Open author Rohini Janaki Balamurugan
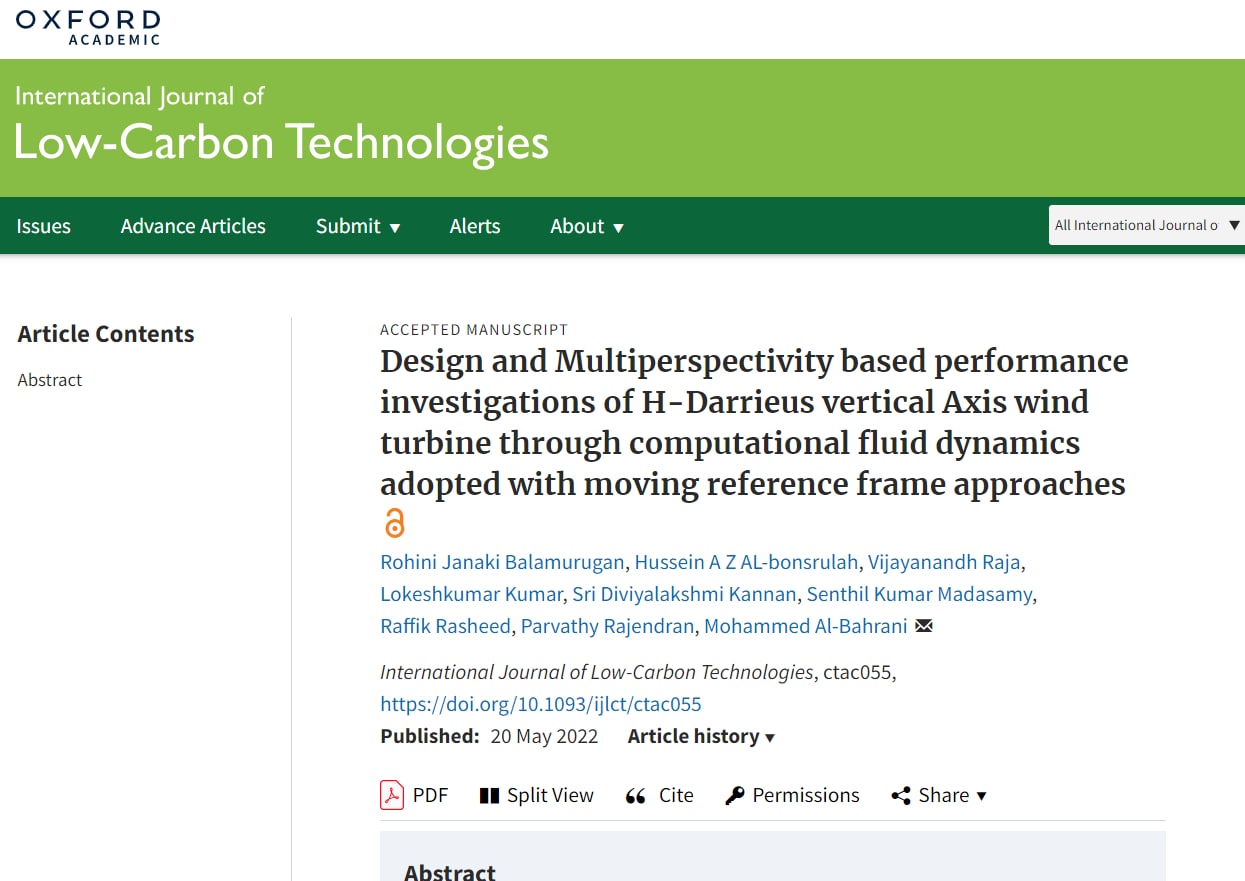The image size is (1245, 881). pos(503,562)
